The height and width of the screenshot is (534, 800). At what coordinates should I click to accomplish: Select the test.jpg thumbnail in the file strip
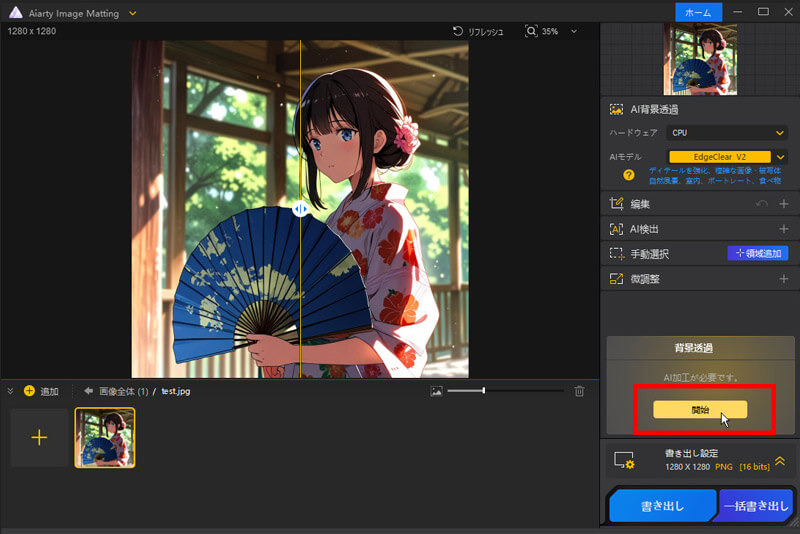[x=105, y=438]
